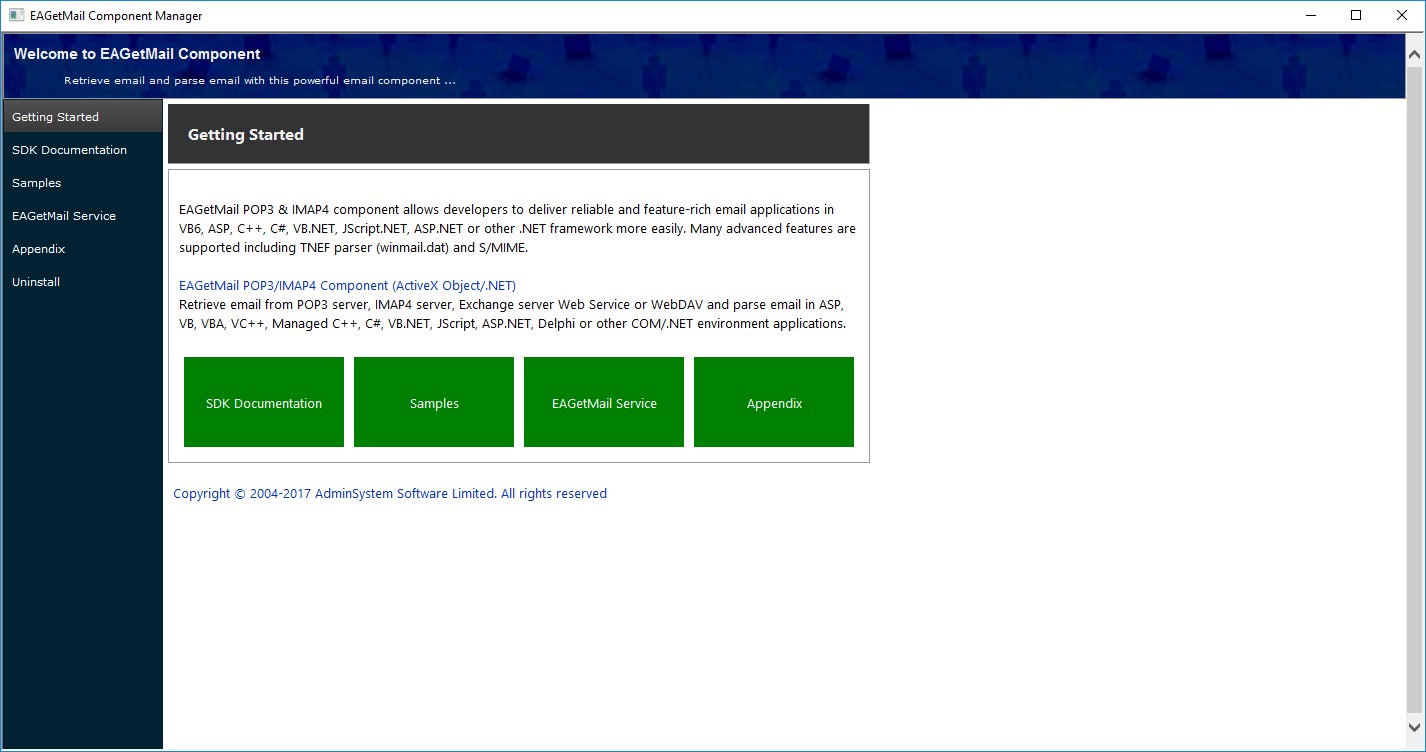Viewport: 1426px width, 752px height.
Task: Click the green Appendix tile
Action: (774, 402)
